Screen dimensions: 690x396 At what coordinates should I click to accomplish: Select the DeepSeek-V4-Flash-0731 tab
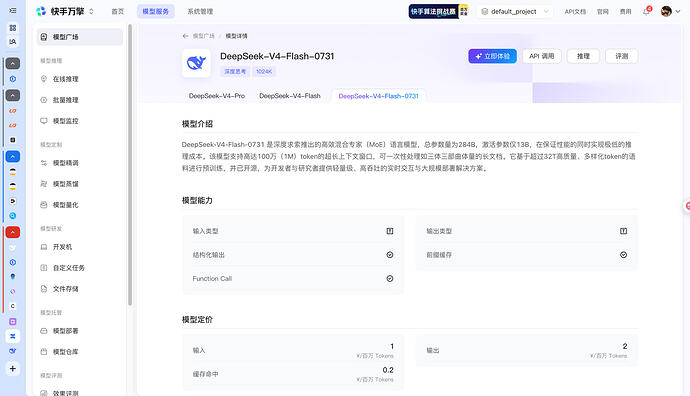click(x=378, y=96)
